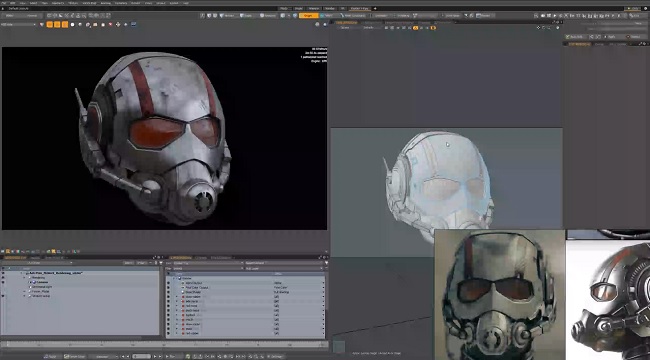Select the Camera item in Items list

click(x=42, y=282)
